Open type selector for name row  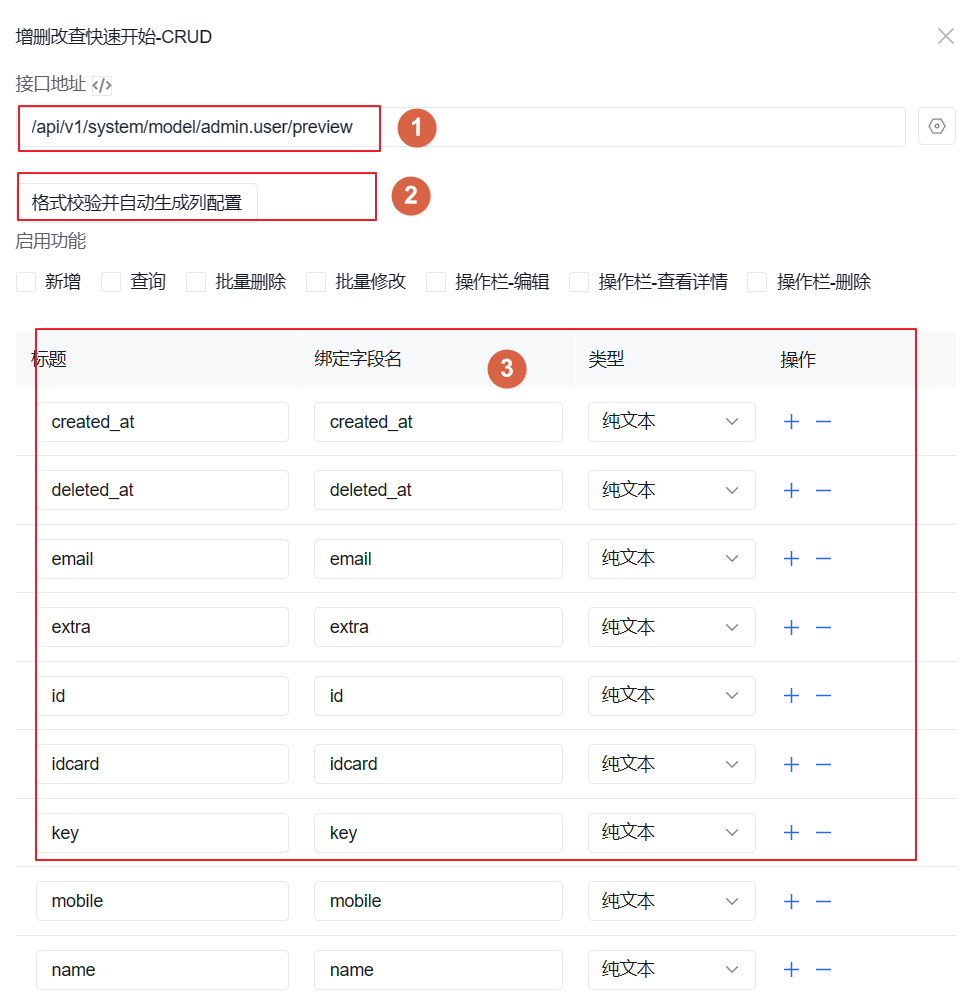[671, 970]
